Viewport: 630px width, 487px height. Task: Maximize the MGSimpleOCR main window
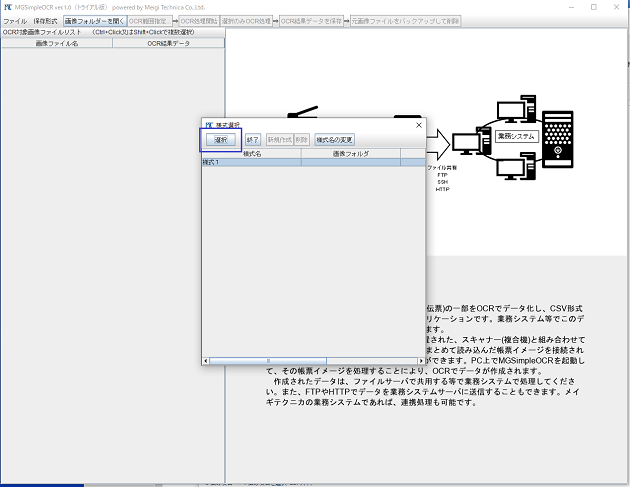[594, 7]
